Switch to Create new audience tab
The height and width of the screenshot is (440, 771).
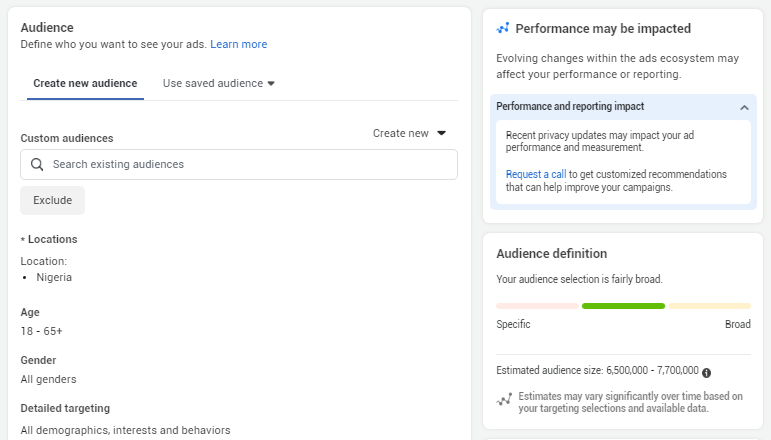85,83
